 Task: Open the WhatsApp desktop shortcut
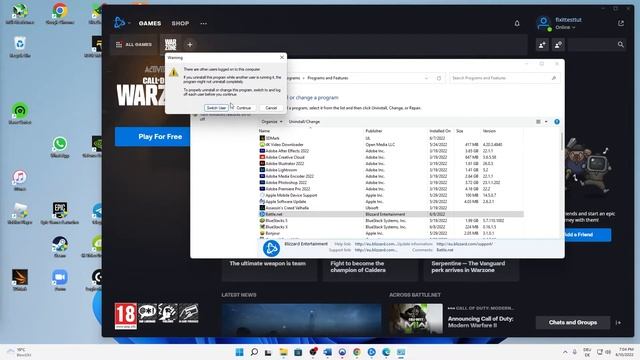[60, 147]
